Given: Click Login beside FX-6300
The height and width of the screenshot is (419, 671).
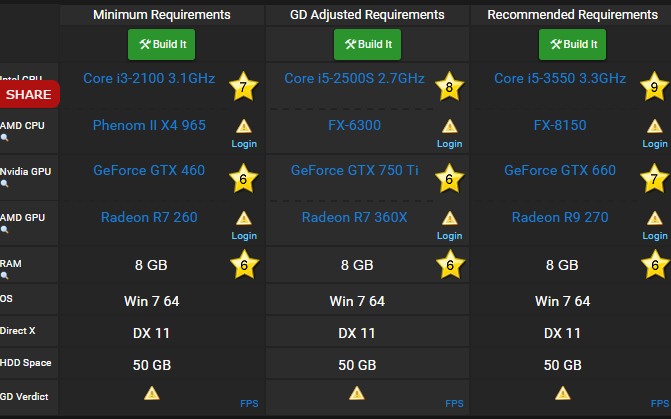Looking at the screenshot, I should [x=449, y=144].
